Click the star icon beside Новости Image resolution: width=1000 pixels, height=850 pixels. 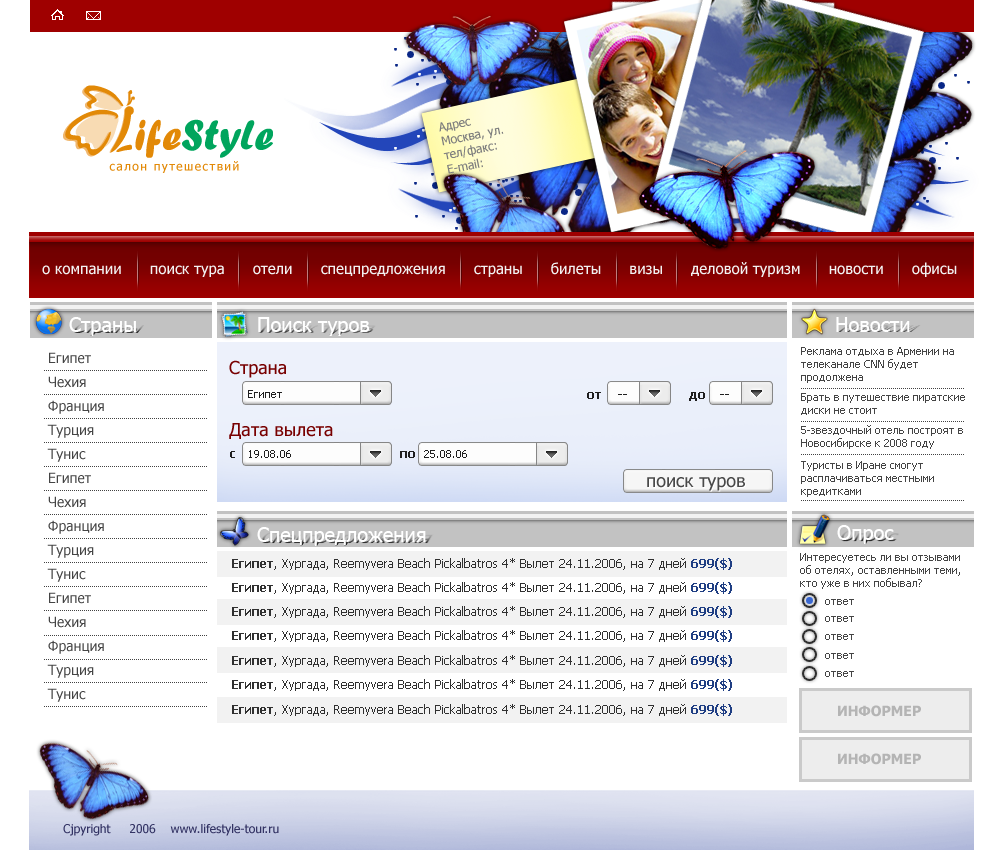814,322
